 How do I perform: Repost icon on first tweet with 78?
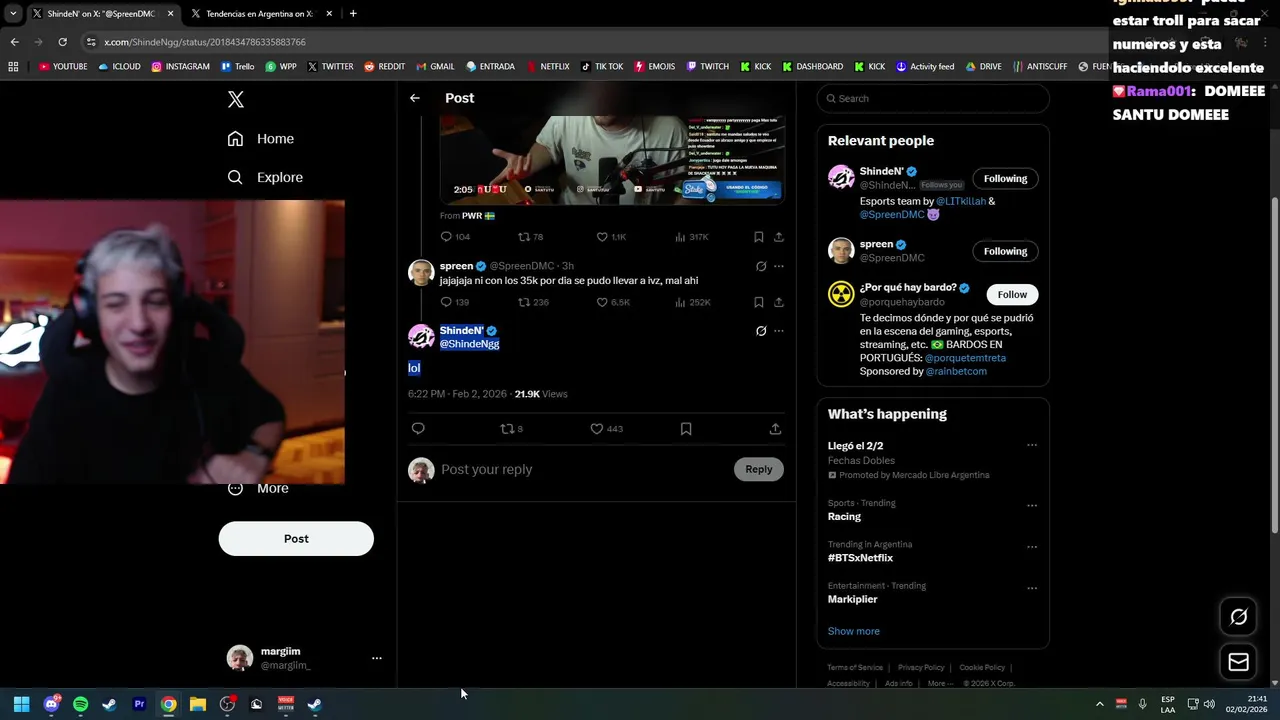pyautogui.click(x=524, y=237)
